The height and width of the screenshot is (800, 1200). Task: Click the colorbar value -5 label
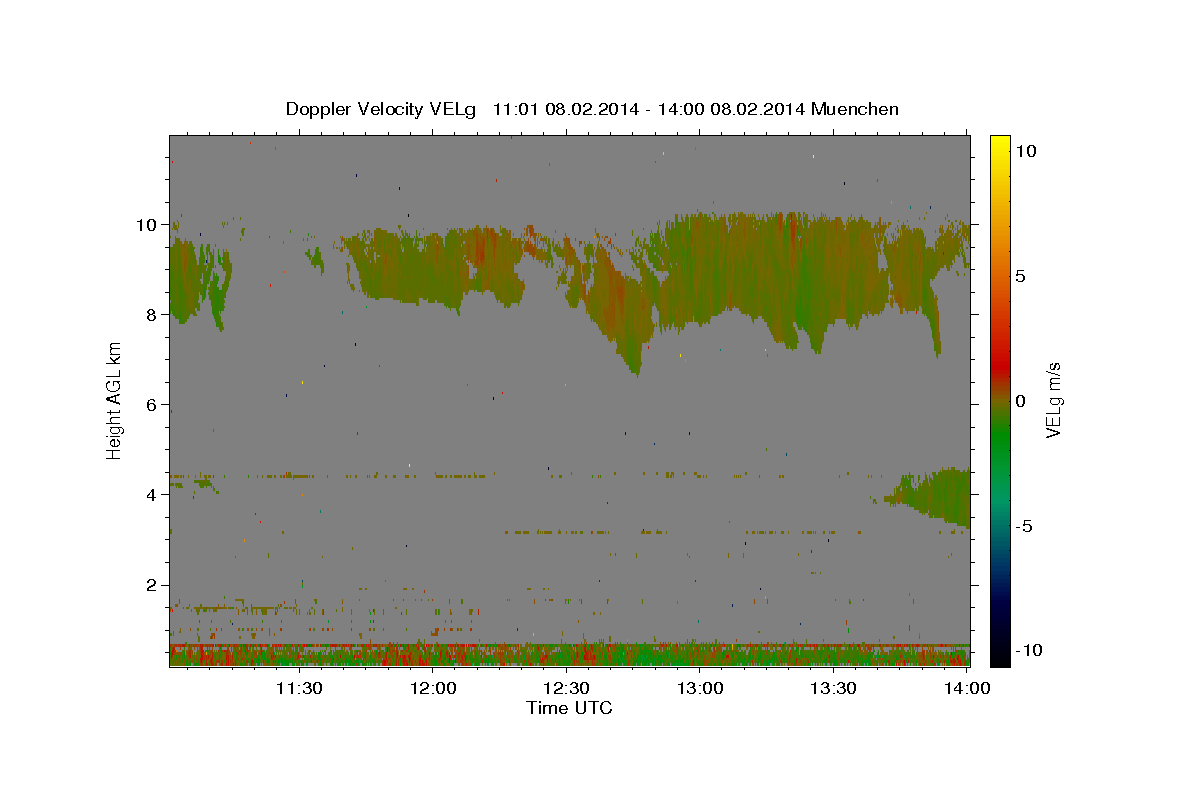coord(1022,526)
